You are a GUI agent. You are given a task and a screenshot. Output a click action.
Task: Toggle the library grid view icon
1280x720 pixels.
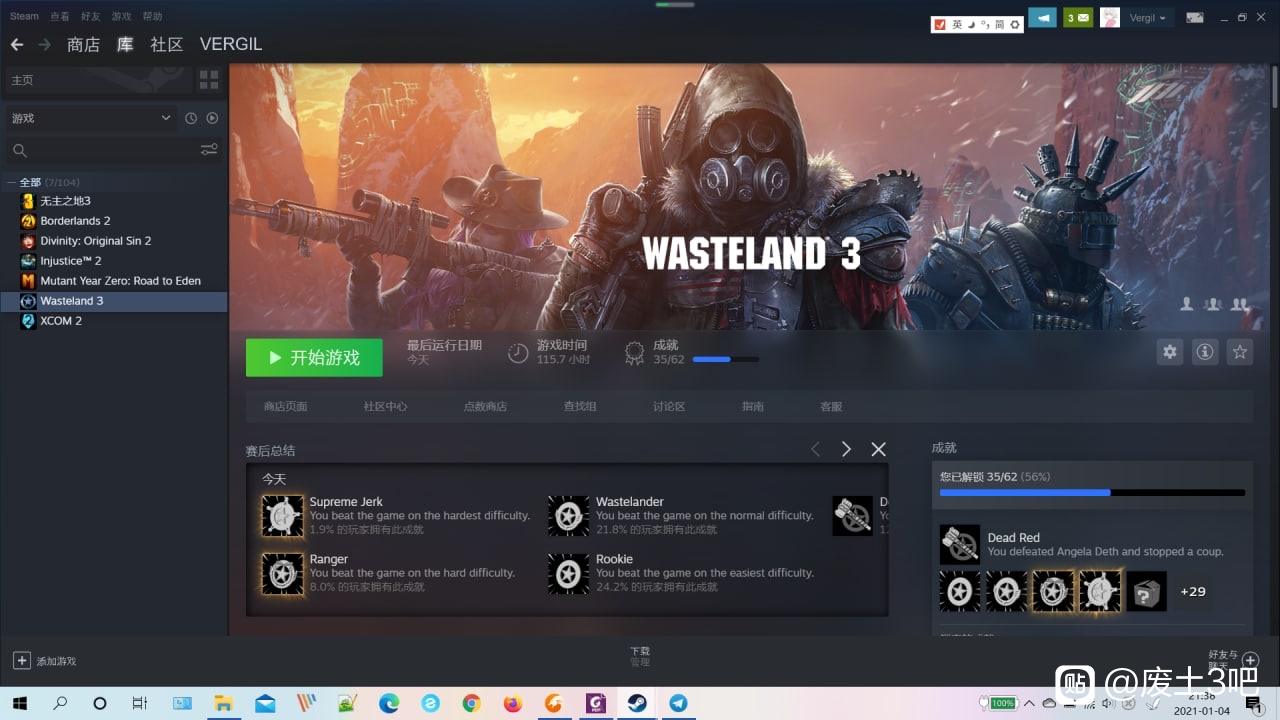[209, 79]
